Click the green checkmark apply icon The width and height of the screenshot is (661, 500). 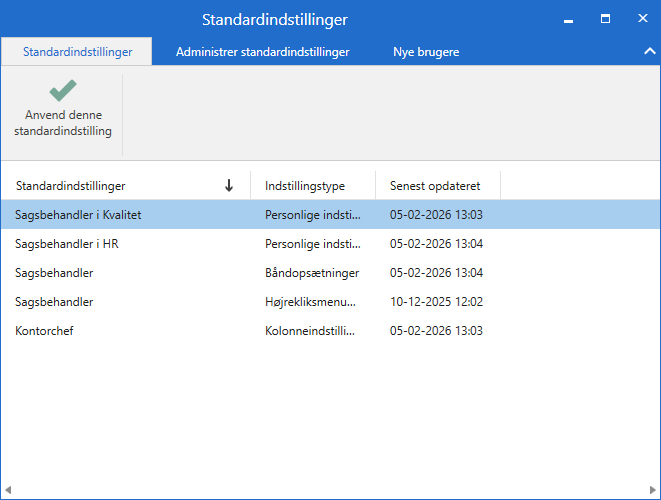point(63,90)
